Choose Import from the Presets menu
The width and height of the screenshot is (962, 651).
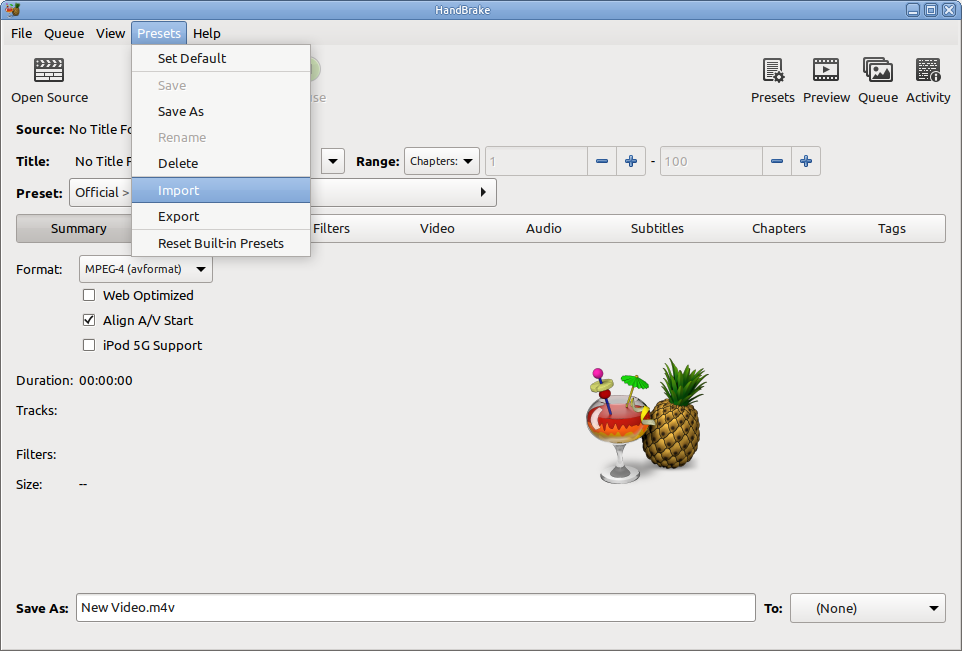click(179, 191)
